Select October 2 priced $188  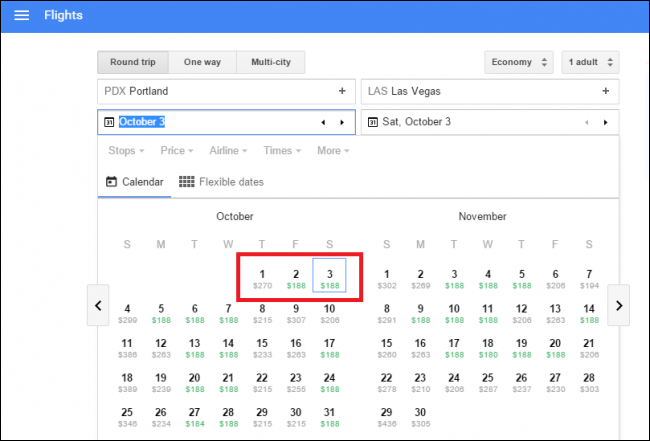click(x=296, y=279)
